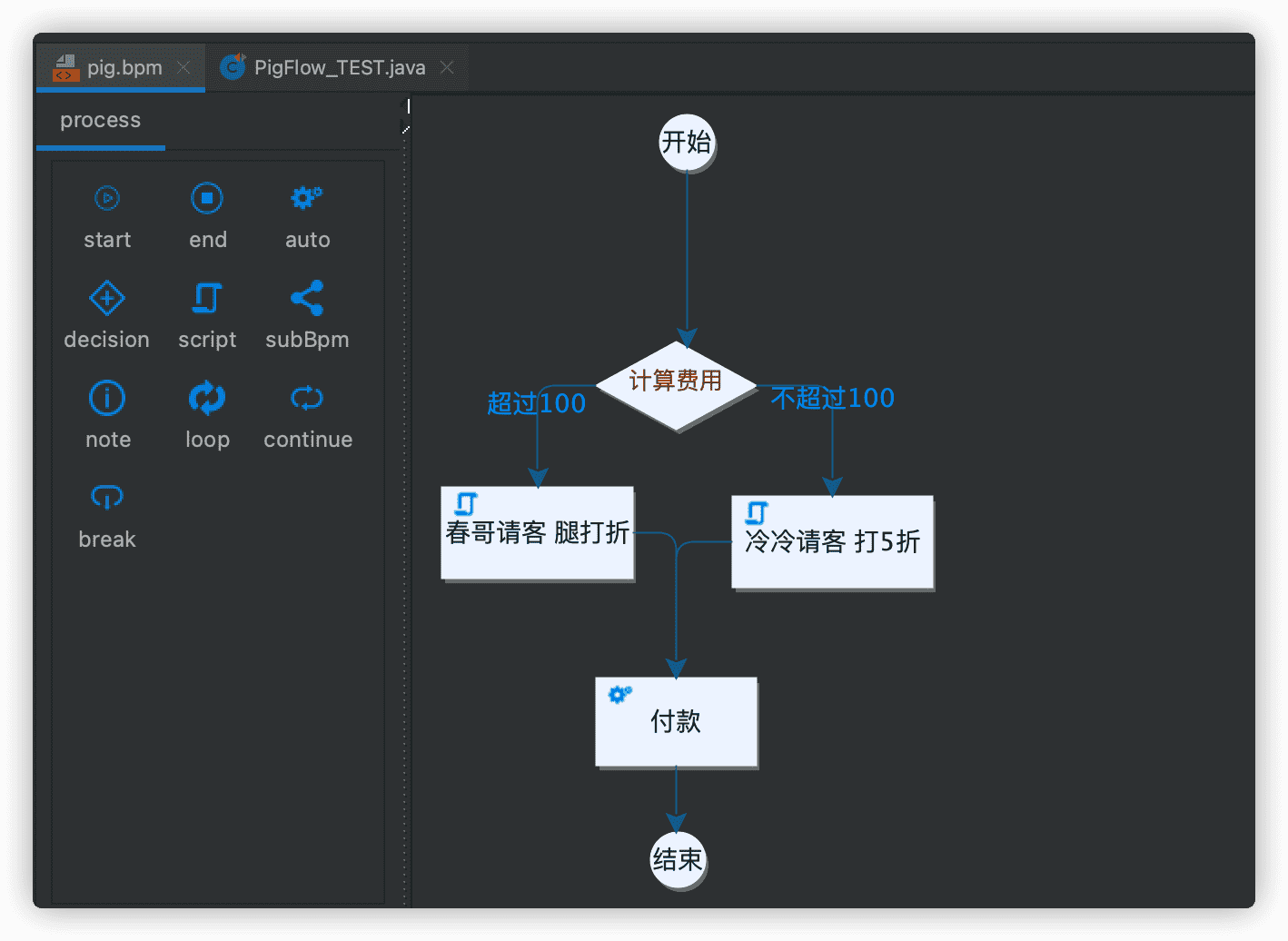Select the 计算费用 decision node
Viewport: 1288px width, 941px height.
676,382
